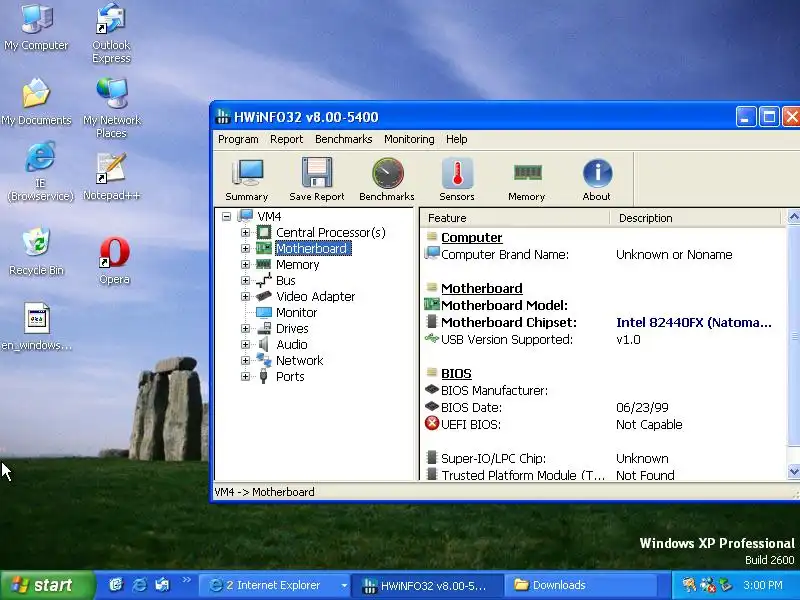This screenshot has height=600, width=800.
Task: Select the Notepad++ desktop shortcut
Action: [112, 177]
